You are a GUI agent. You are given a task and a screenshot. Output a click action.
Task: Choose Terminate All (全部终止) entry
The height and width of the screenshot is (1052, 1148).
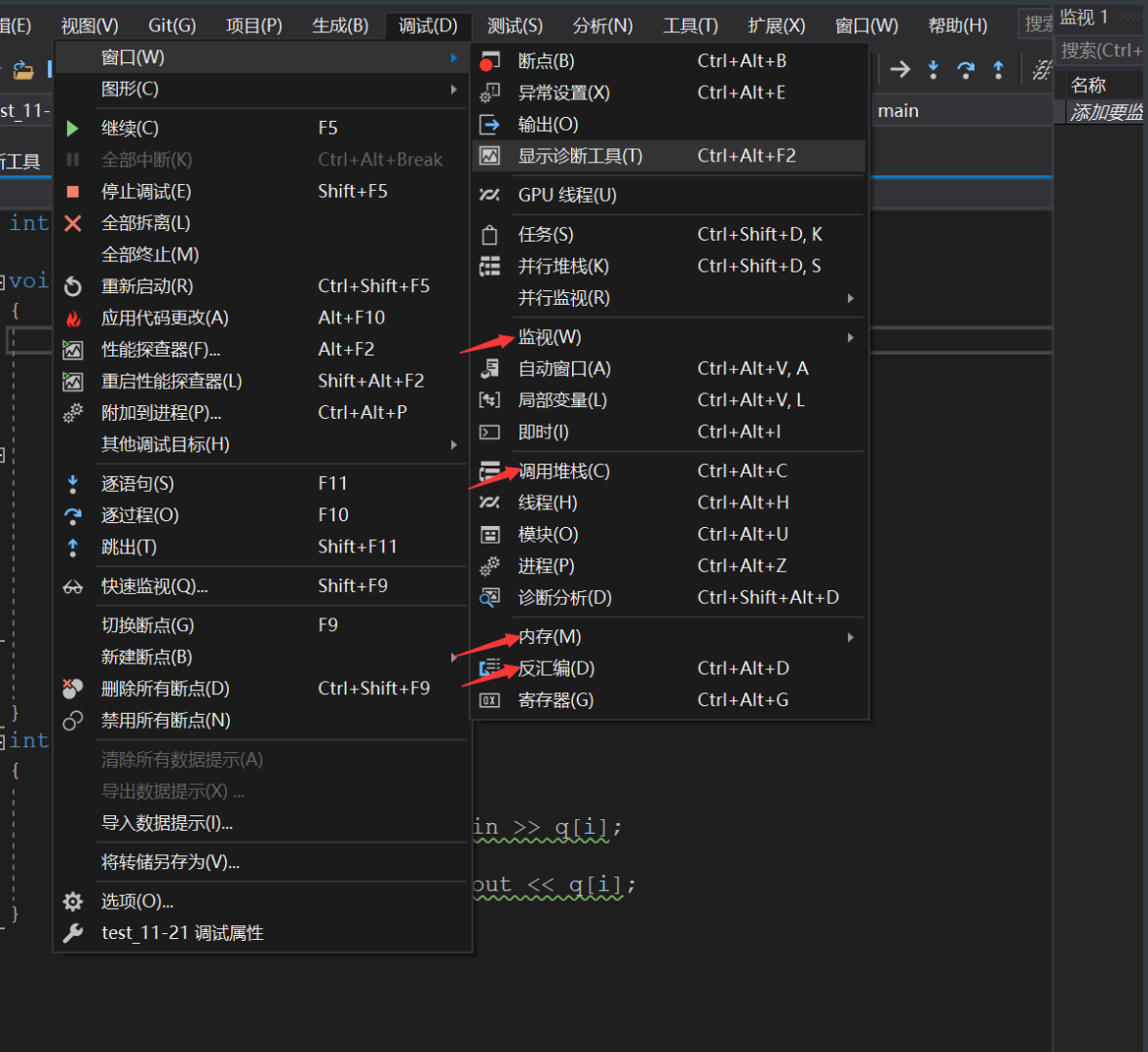point(262,255)
